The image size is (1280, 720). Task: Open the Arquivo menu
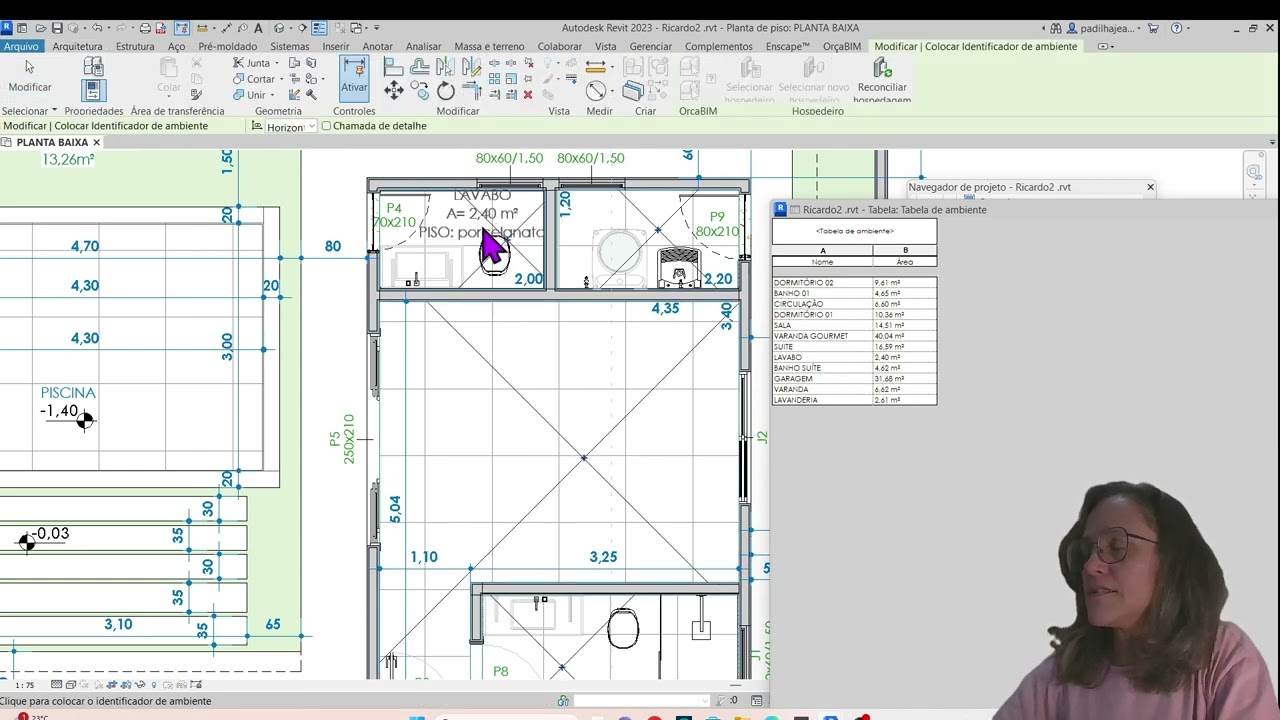point(20,46)
